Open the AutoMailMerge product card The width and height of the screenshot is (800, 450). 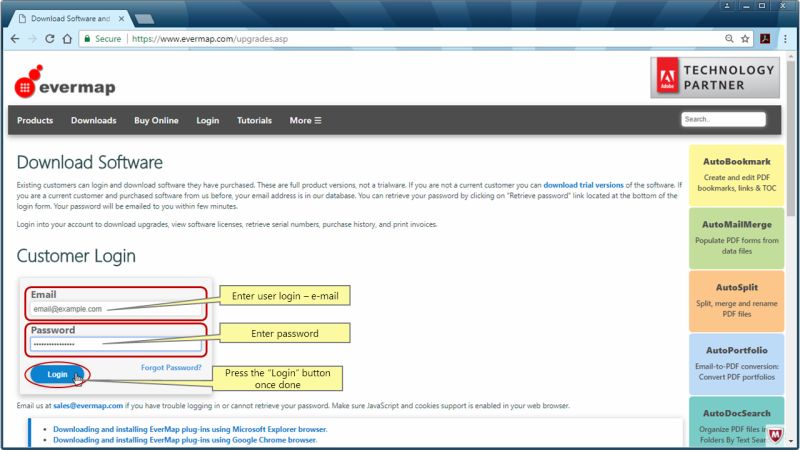(736, 238)
